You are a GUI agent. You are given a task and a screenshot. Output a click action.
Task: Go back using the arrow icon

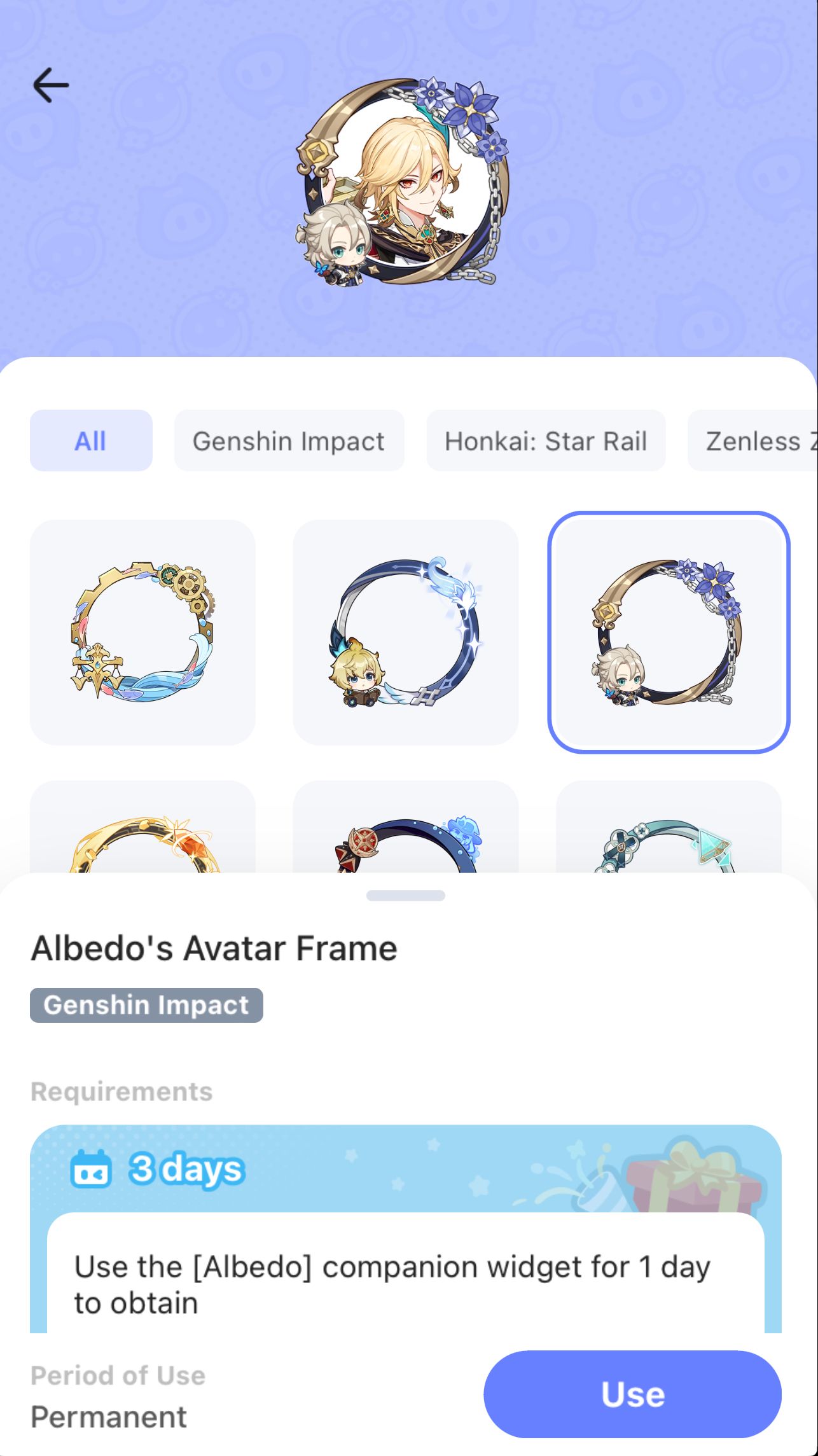click(51, 85)
